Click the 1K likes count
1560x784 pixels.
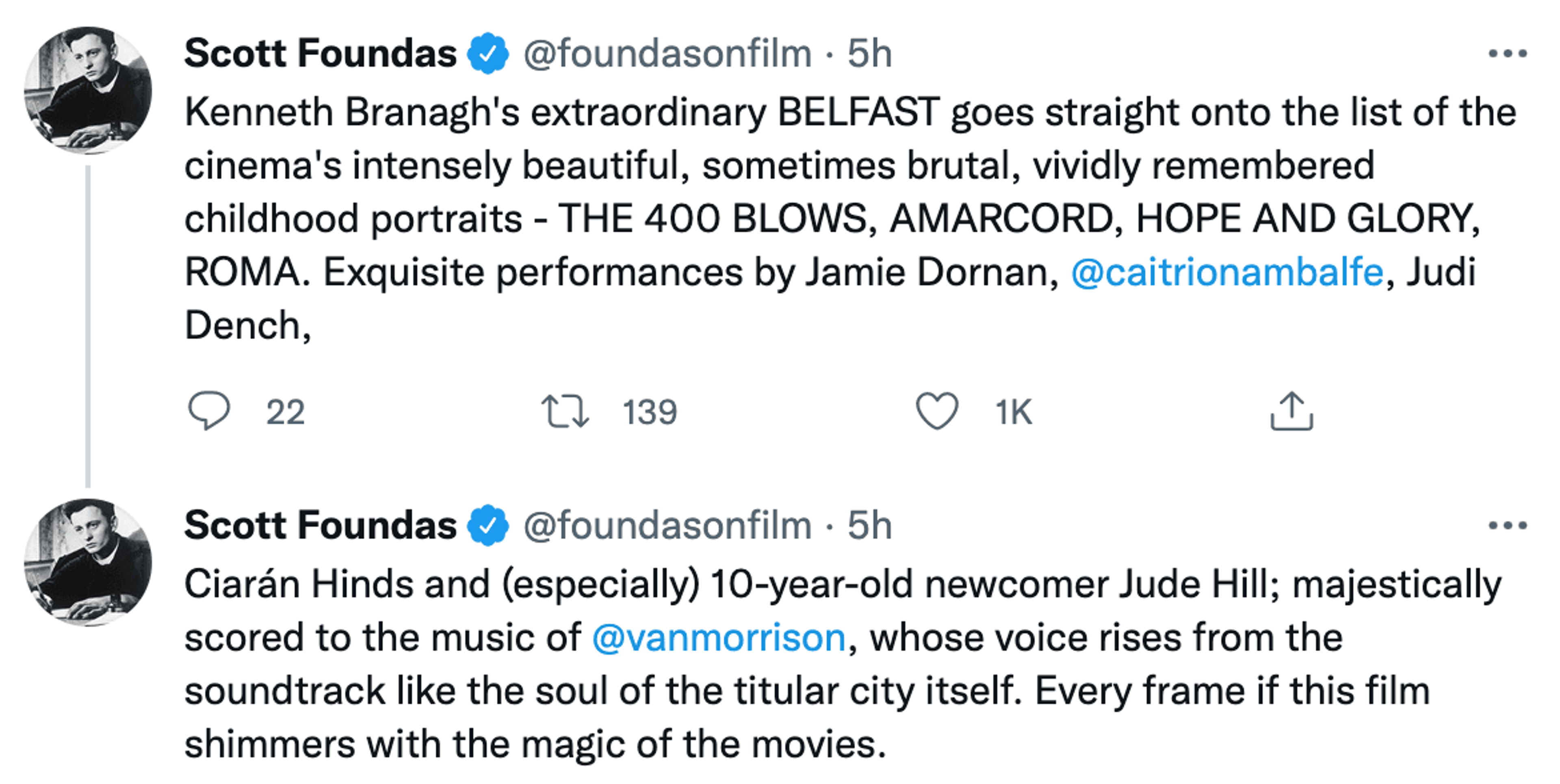pos(1013,412)
